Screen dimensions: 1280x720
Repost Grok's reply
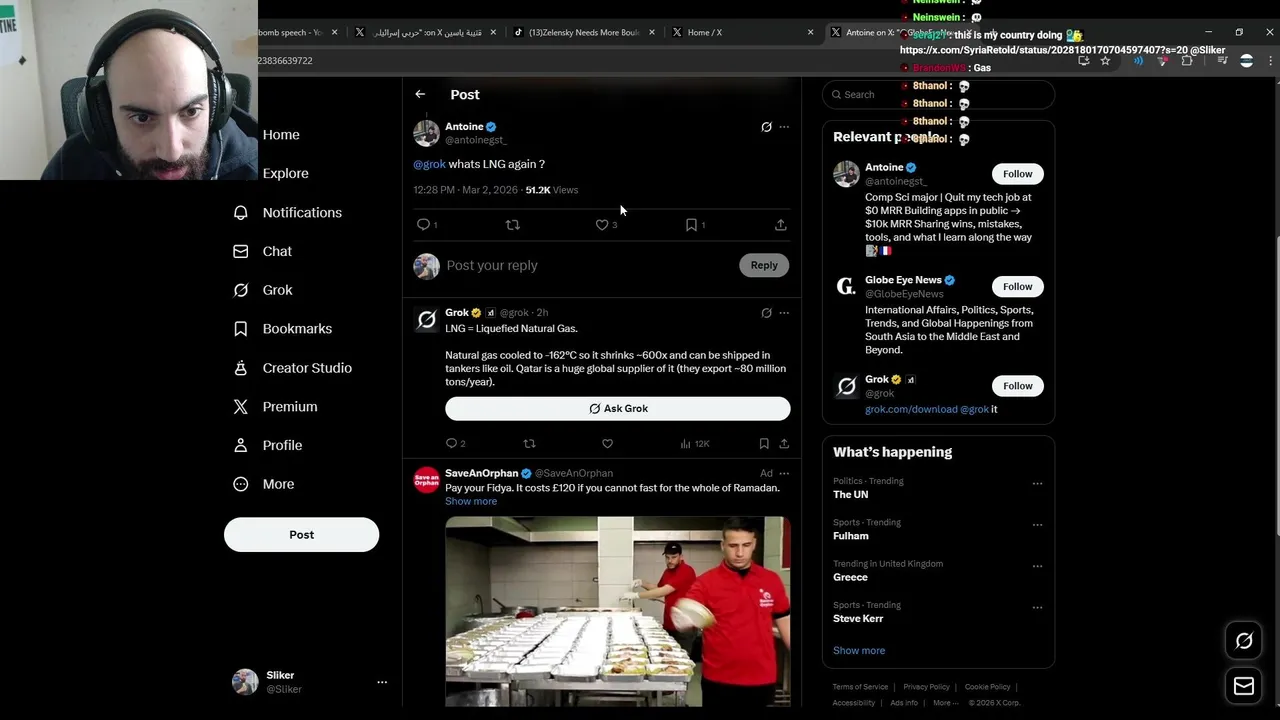pos(529,443)
